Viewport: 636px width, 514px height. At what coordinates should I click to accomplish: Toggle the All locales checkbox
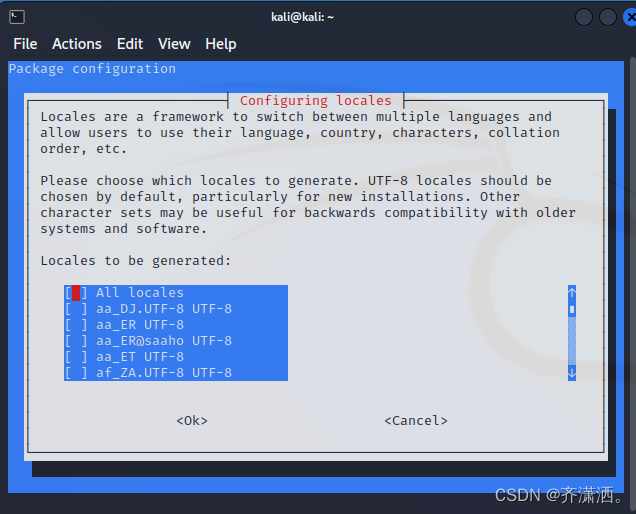pos(76,293)
